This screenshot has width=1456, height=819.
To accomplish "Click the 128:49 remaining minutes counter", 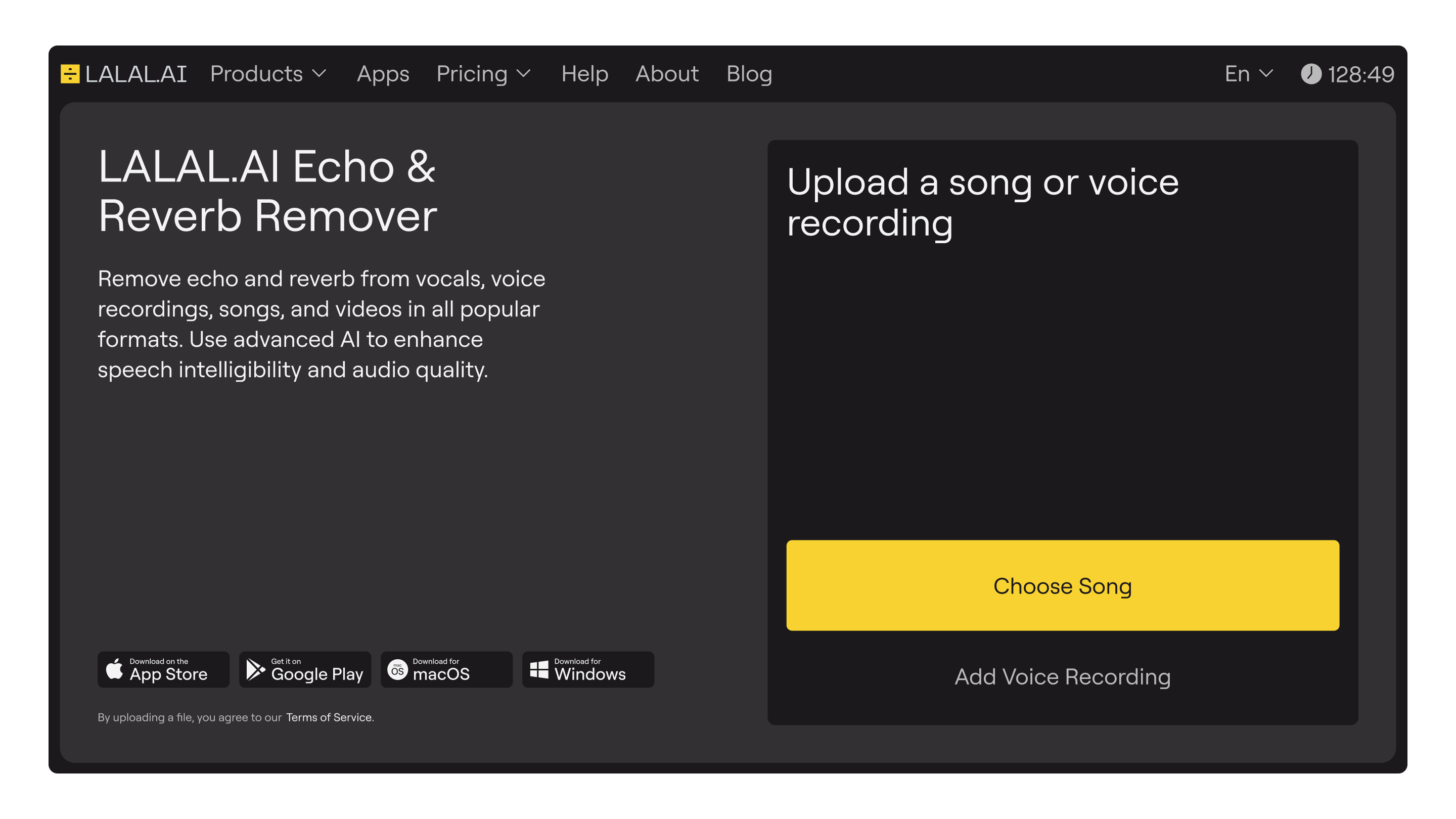I will [1360, 74].
